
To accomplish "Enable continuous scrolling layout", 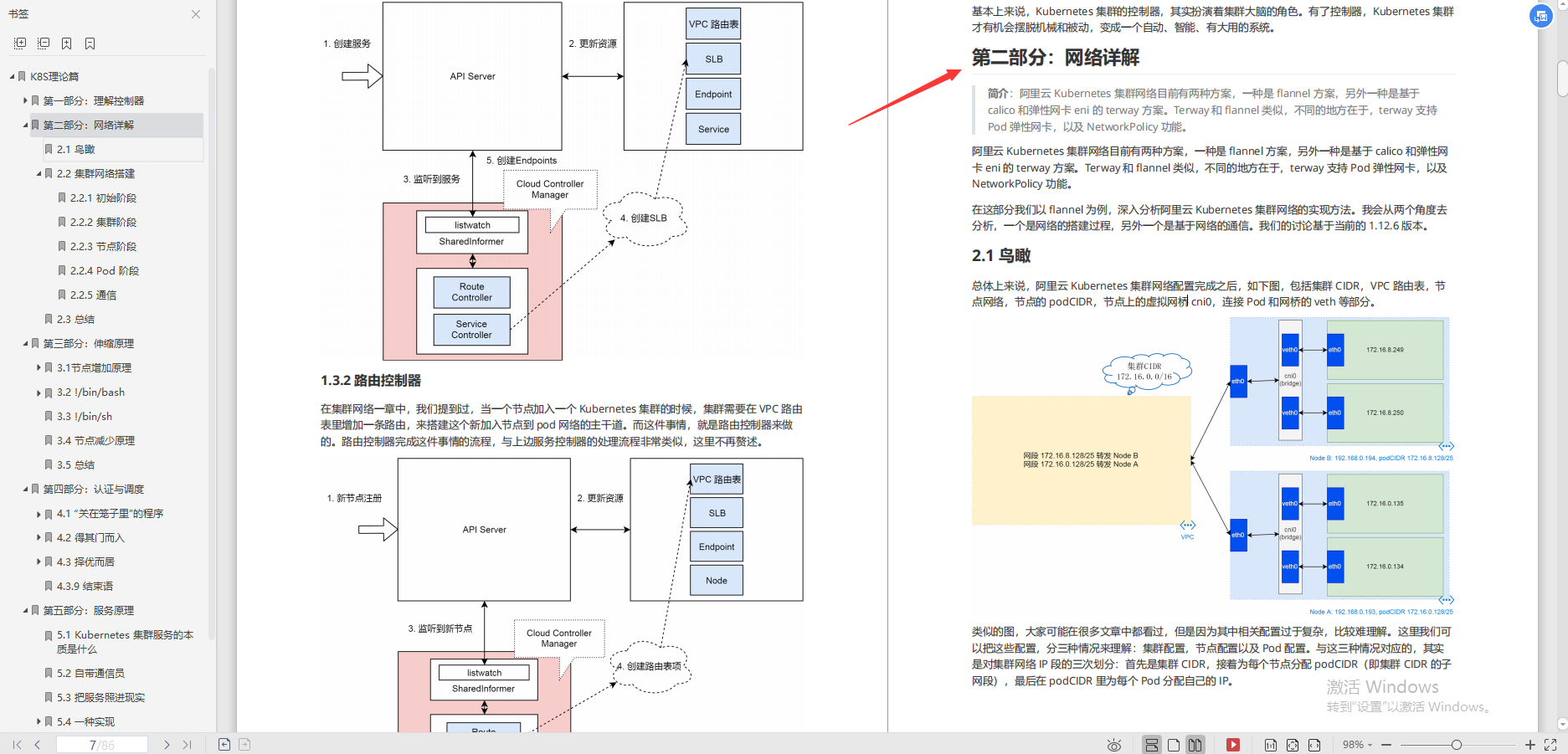I will point(1152,745).
